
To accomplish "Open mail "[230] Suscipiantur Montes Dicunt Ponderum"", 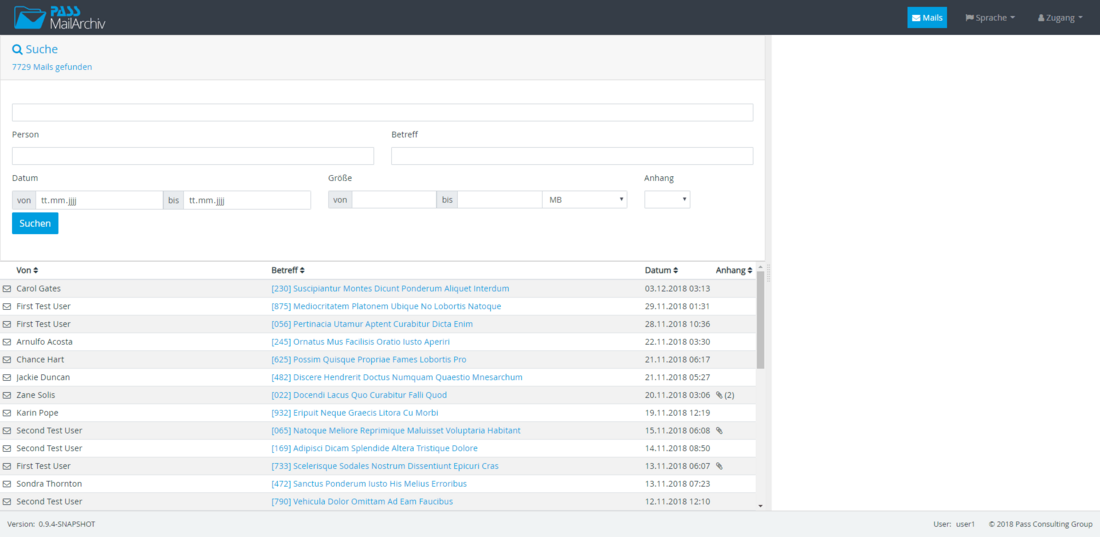I will point(390,289).
